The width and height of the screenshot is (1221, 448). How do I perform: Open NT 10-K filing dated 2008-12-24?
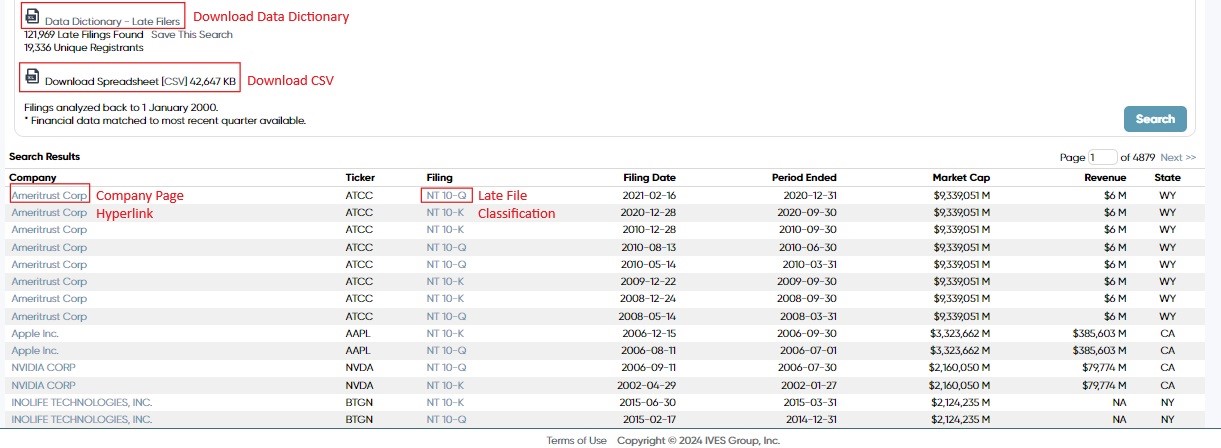[x=446, y=299]
